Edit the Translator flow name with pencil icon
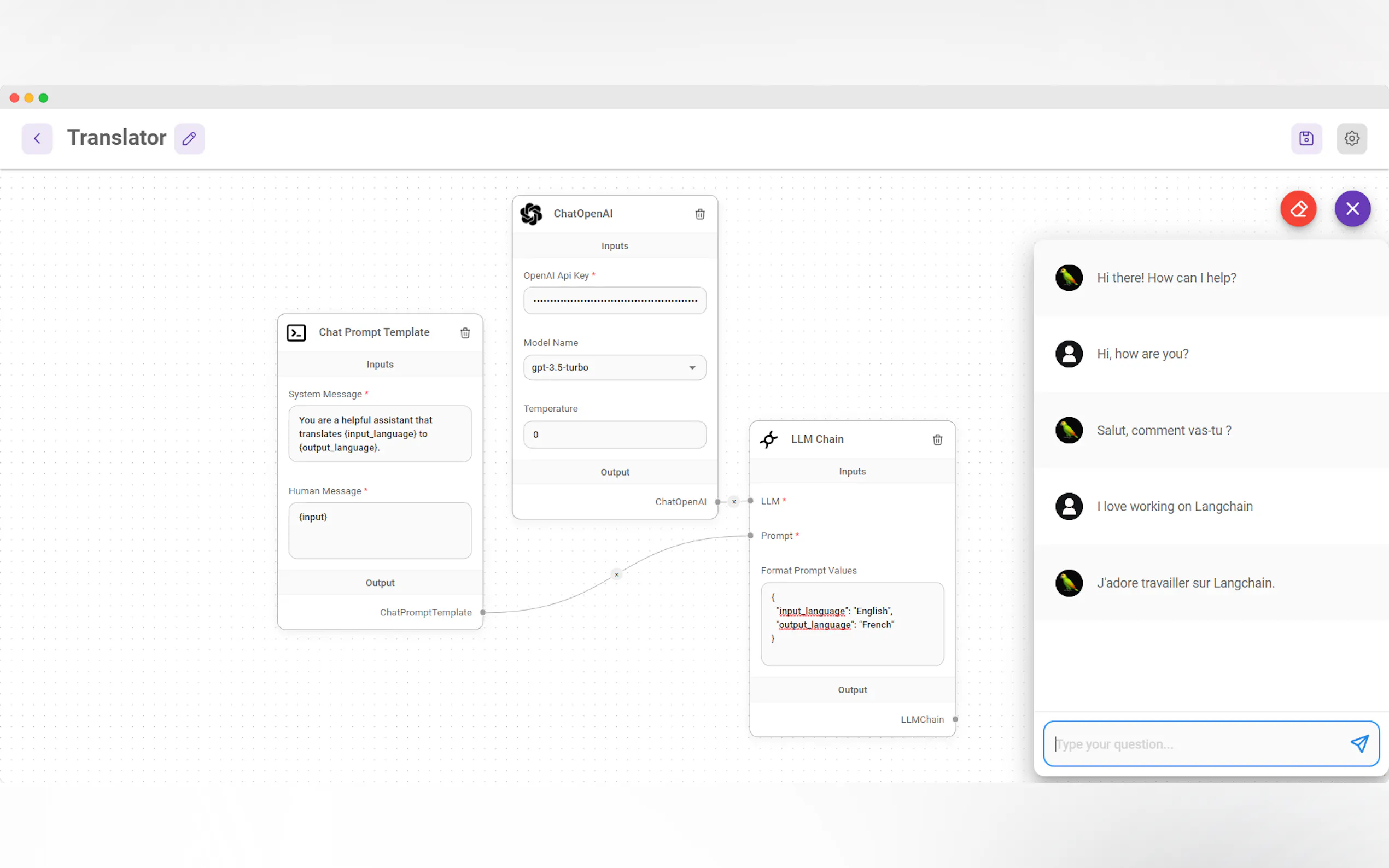1389x868 pixels. click(x=190, y=138)
